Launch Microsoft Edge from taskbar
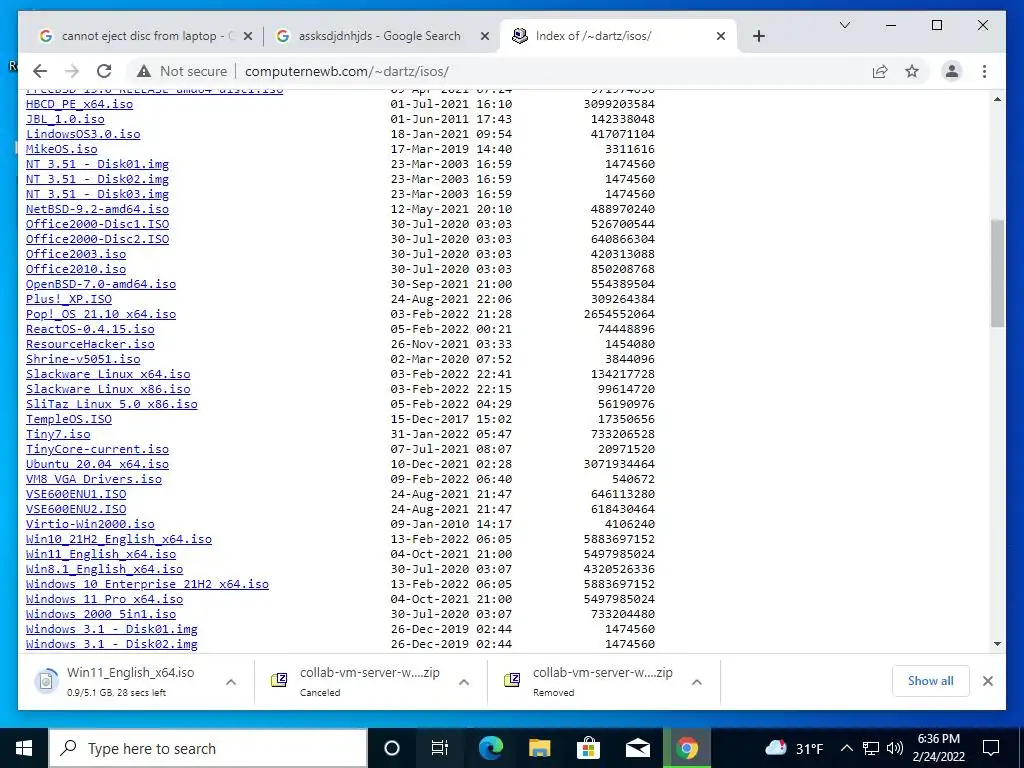The width and height of the screenshot is (1024, 768). pos(490,748)
